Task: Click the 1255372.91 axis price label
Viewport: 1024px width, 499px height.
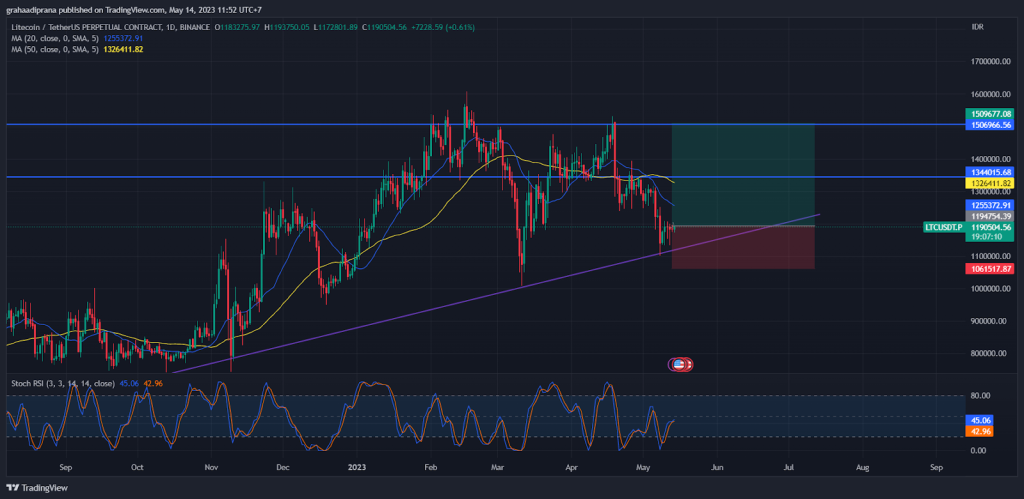Action: [990, 204]
